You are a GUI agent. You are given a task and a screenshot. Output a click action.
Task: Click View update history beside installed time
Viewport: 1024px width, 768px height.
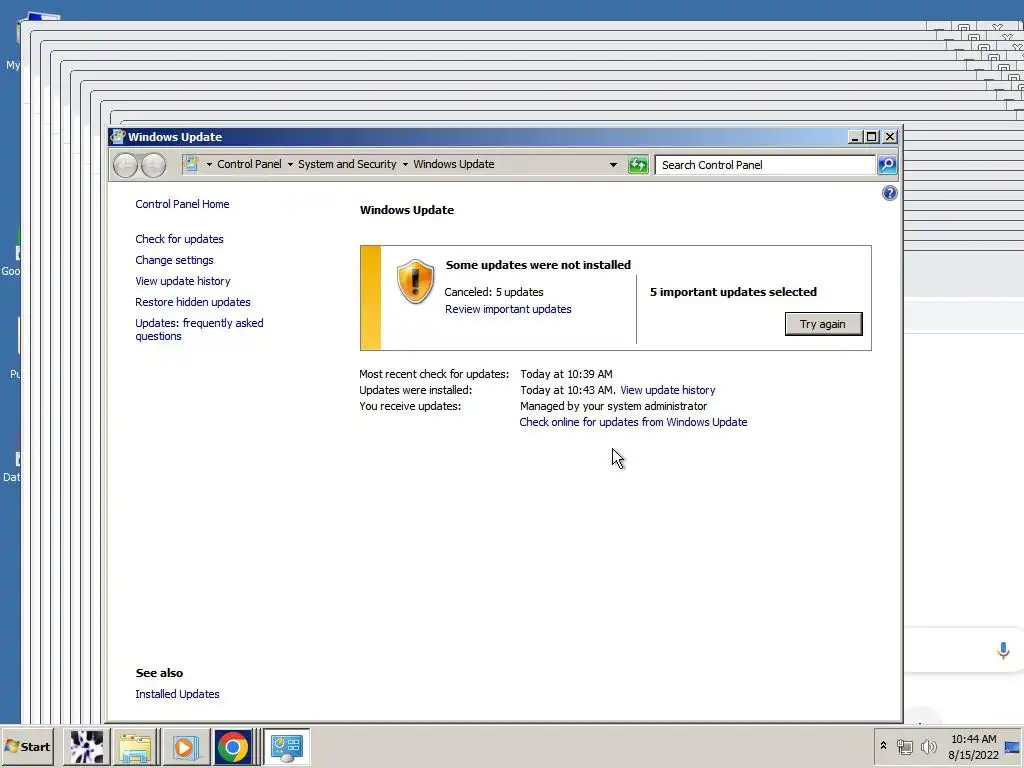click(667, 390)
